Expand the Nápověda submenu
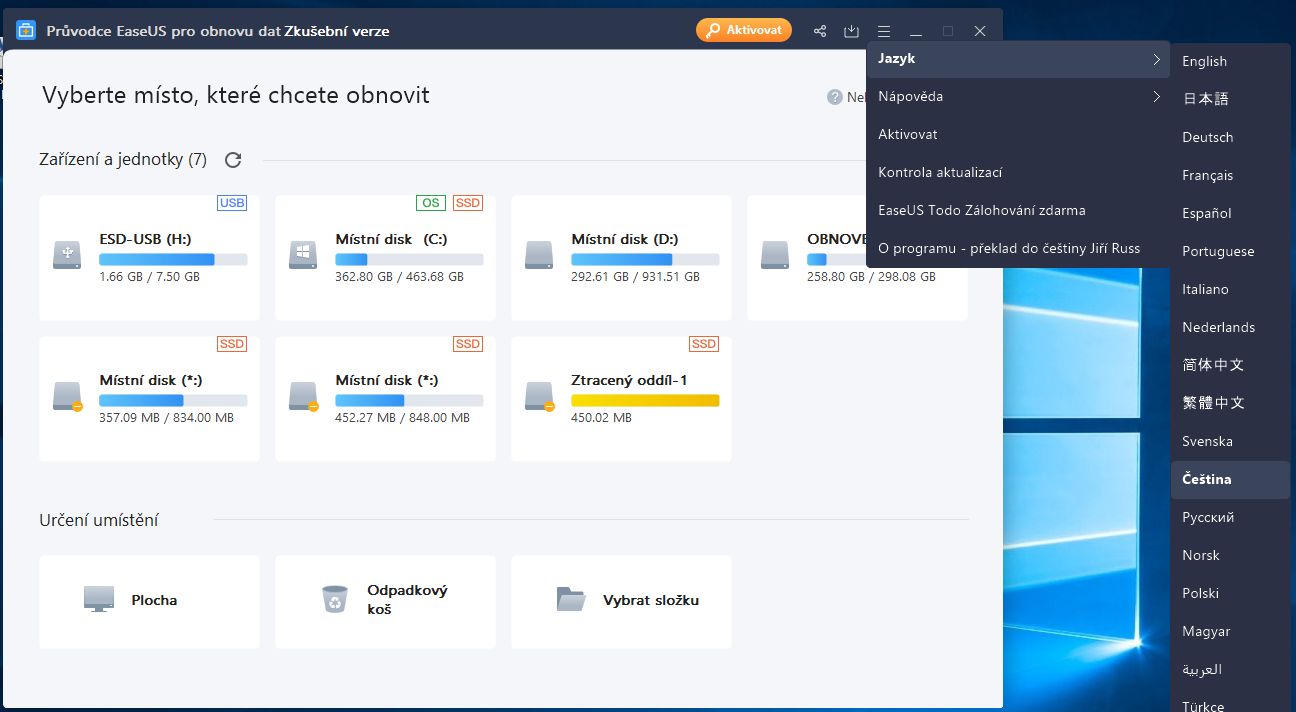The height and width of the screenshot is (712, 1296). pos(1018,97)
